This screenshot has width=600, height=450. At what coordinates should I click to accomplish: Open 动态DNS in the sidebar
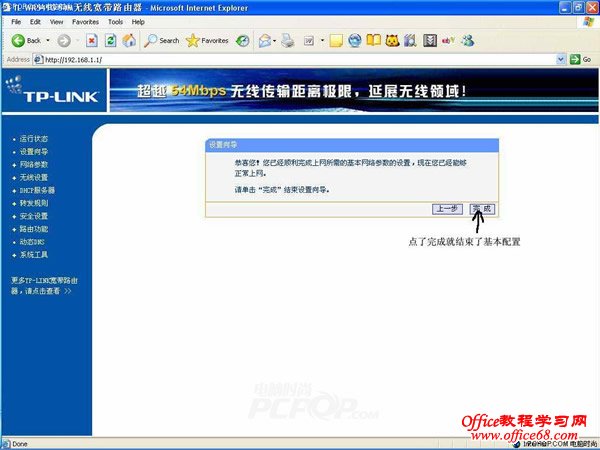(32, 242)
